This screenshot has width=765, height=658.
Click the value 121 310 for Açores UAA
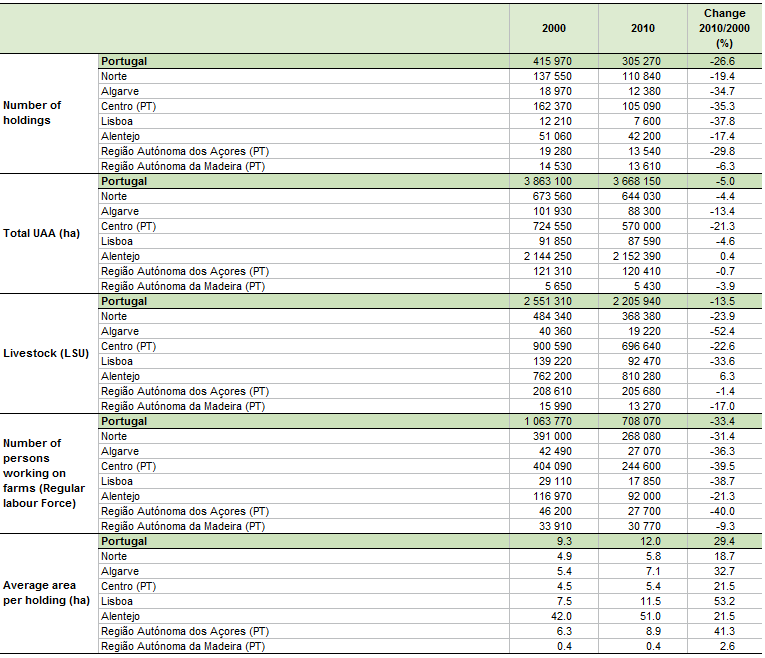pyautogui.click(x=552, y=272)
